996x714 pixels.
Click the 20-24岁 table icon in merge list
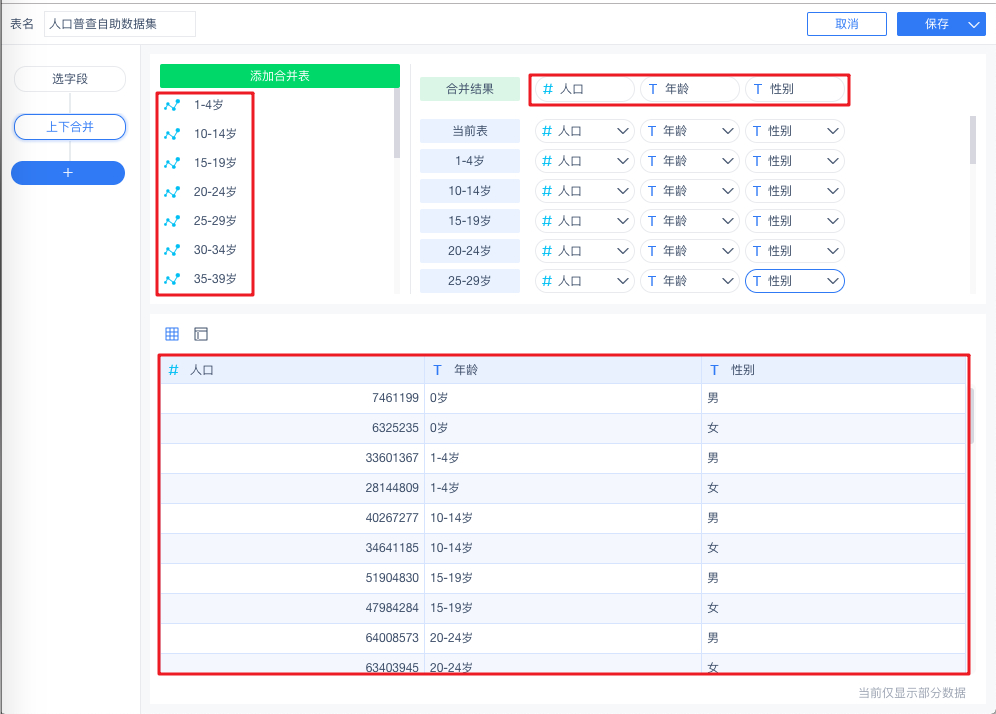click(x=172, y=192)
